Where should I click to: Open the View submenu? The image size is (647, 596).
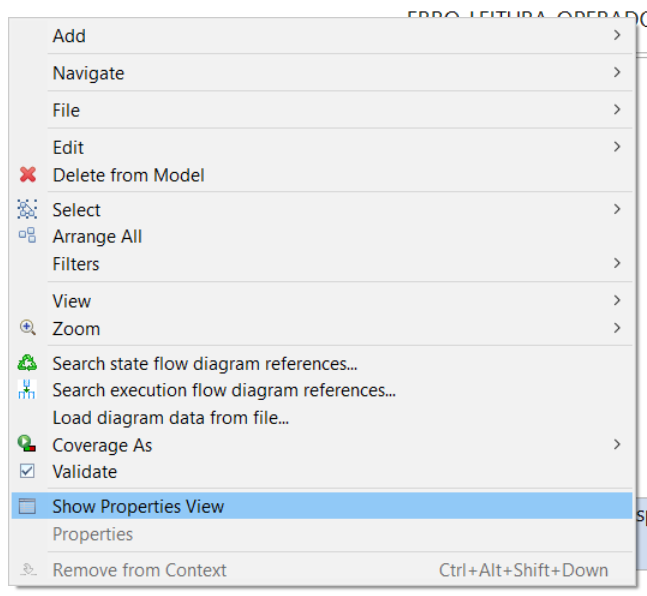(71, 301)
